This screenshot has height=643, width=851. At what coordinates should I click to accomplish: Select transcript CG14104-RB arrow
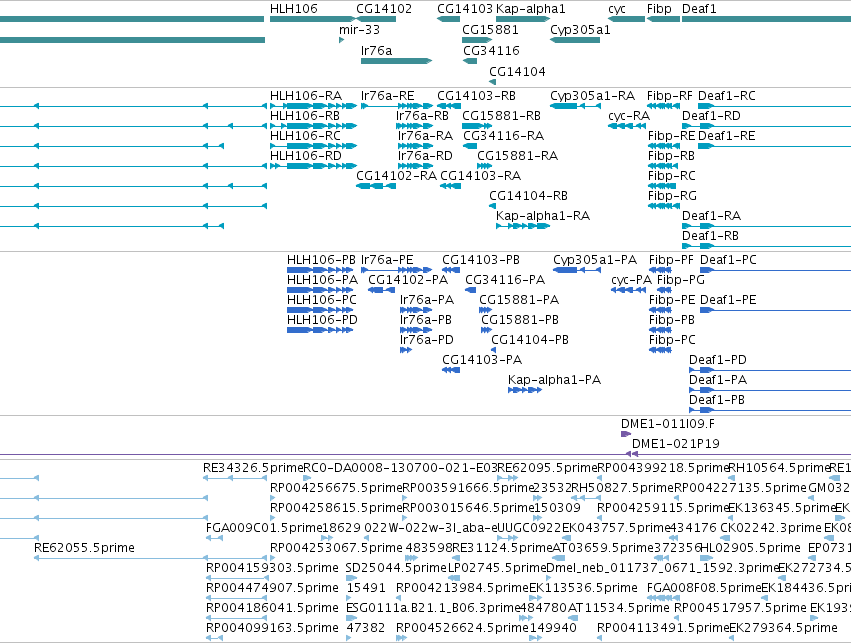(x=492, y=206)
